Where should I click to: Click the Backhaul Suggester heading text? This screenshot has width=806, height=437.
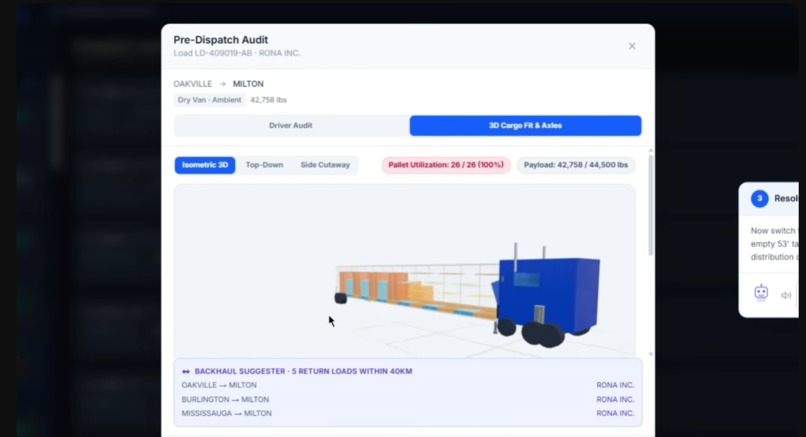[303, 371]
